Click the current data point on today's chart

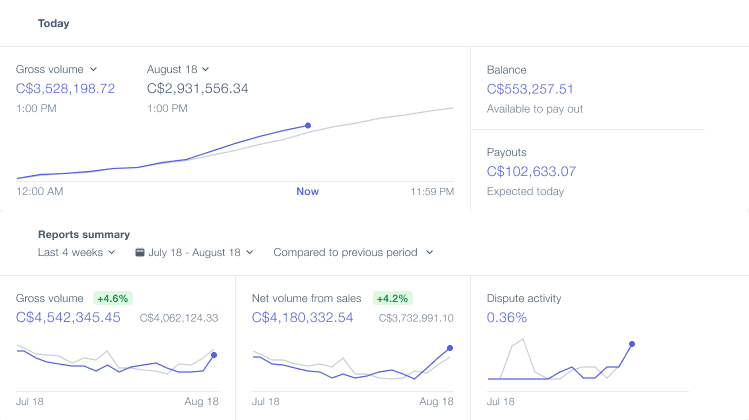pyautogui.click(x=308, y=126)
